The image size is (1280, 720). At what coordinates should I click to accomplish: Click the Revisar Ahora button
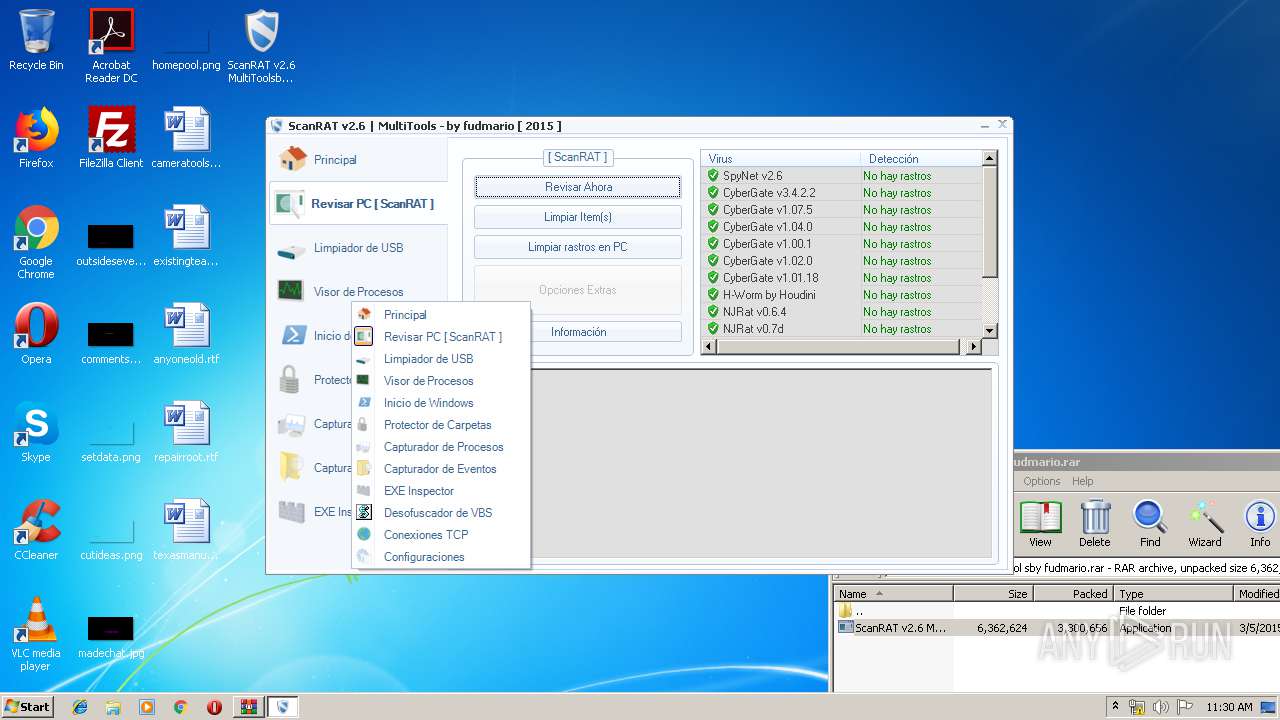pyautogui.click(x=578, y=187)
